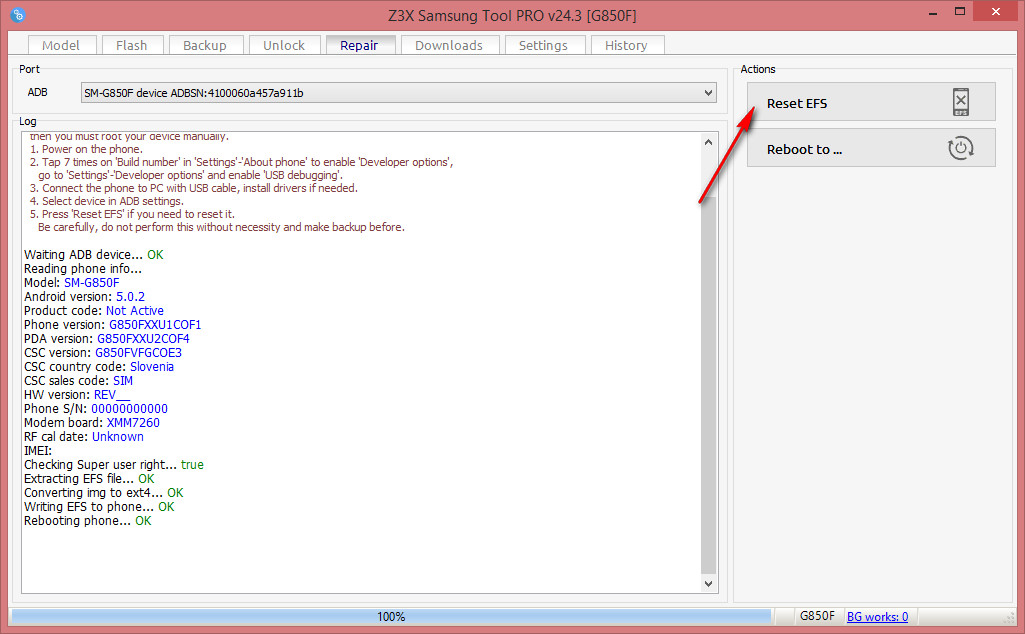Click the 100% progress bar
This screenshot has width=1025, height=634.
[x=391, y=616]
